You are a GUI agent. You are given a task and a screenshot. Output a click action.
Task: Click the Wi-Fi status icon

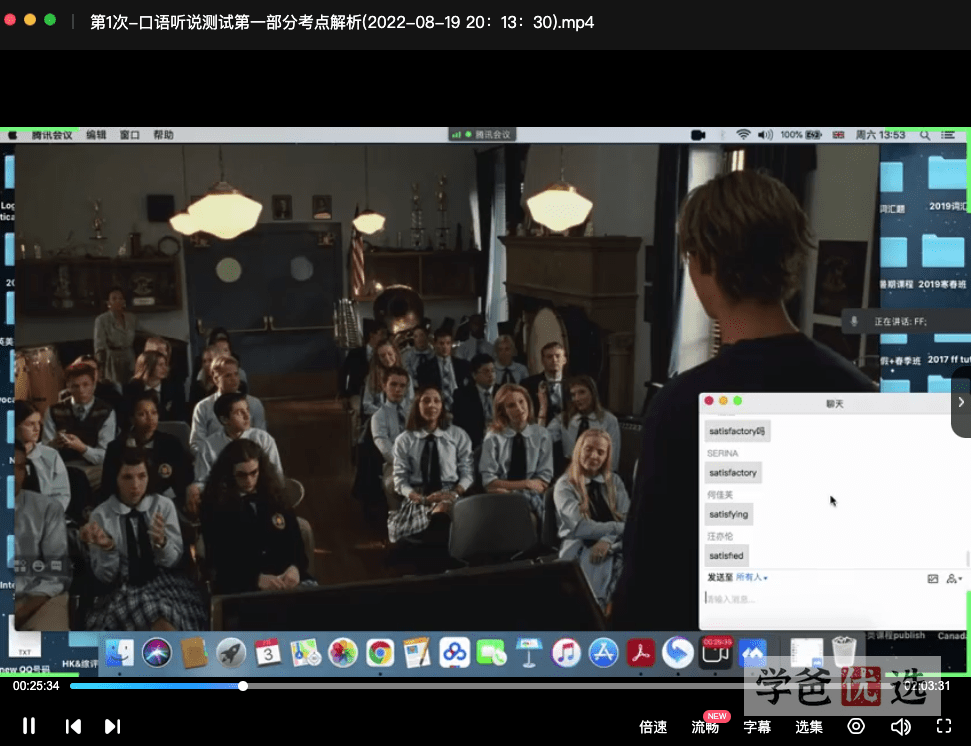point(743,135)
